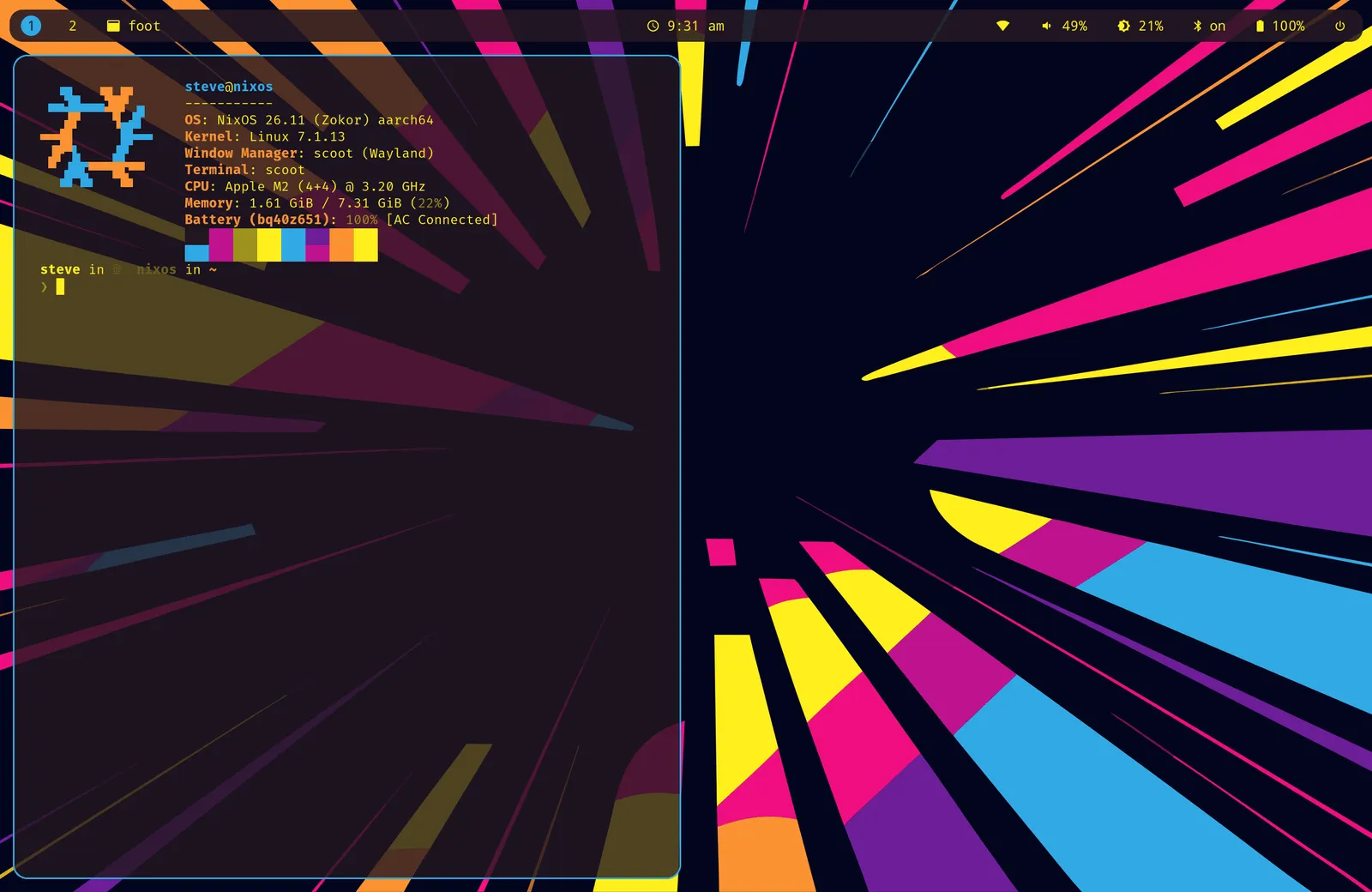
Task: Click the speaker volume icon
Action: [1046, 26]
